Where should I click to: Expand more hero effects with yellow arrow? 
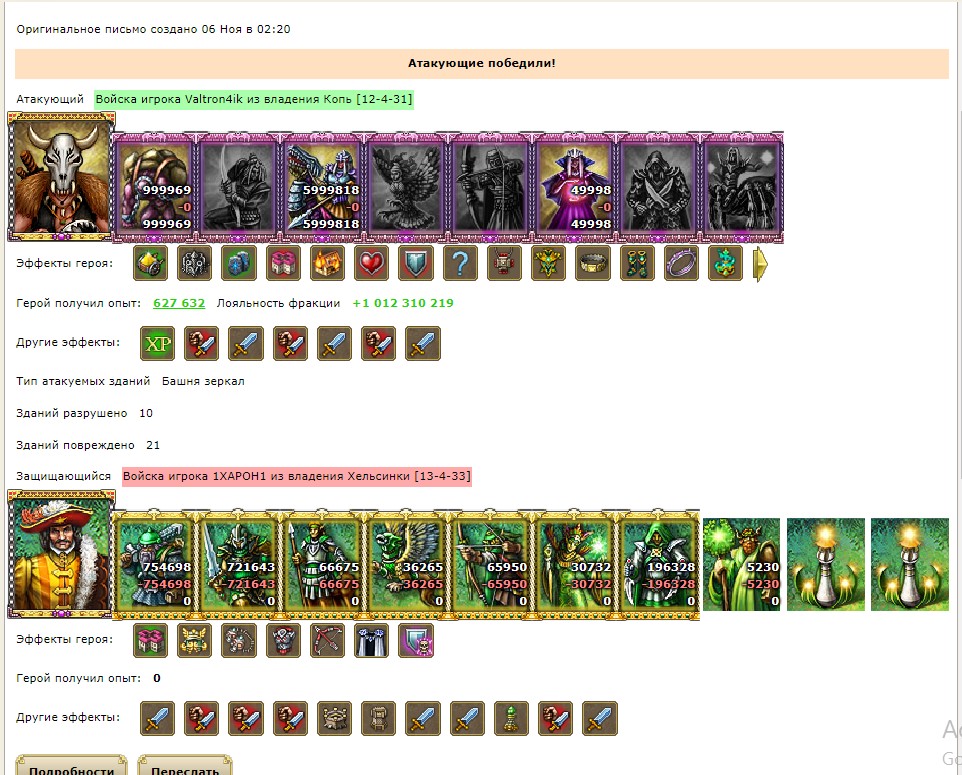coord(760,264)
